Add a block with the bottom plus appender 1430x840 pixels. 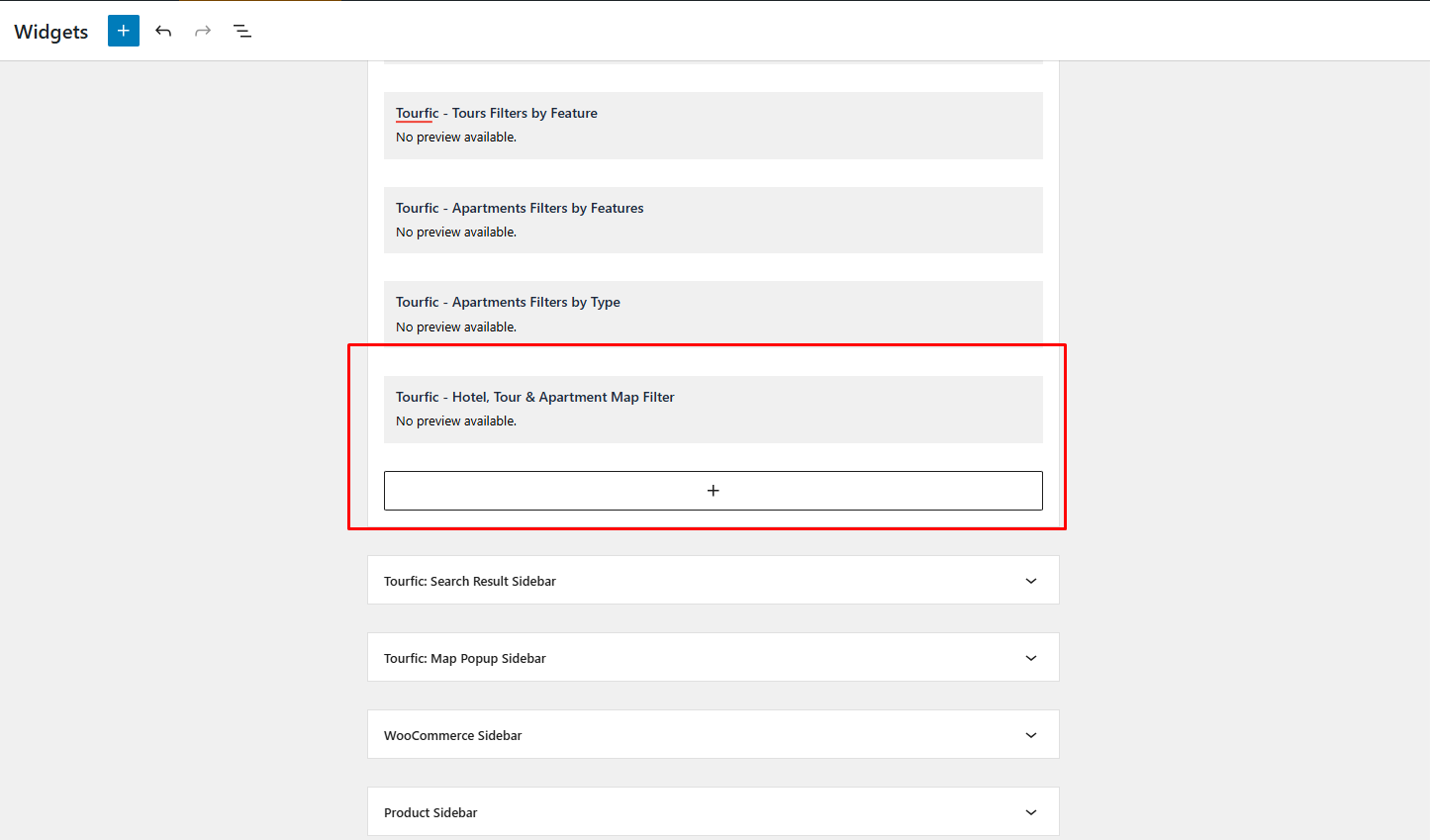[714, 491]
